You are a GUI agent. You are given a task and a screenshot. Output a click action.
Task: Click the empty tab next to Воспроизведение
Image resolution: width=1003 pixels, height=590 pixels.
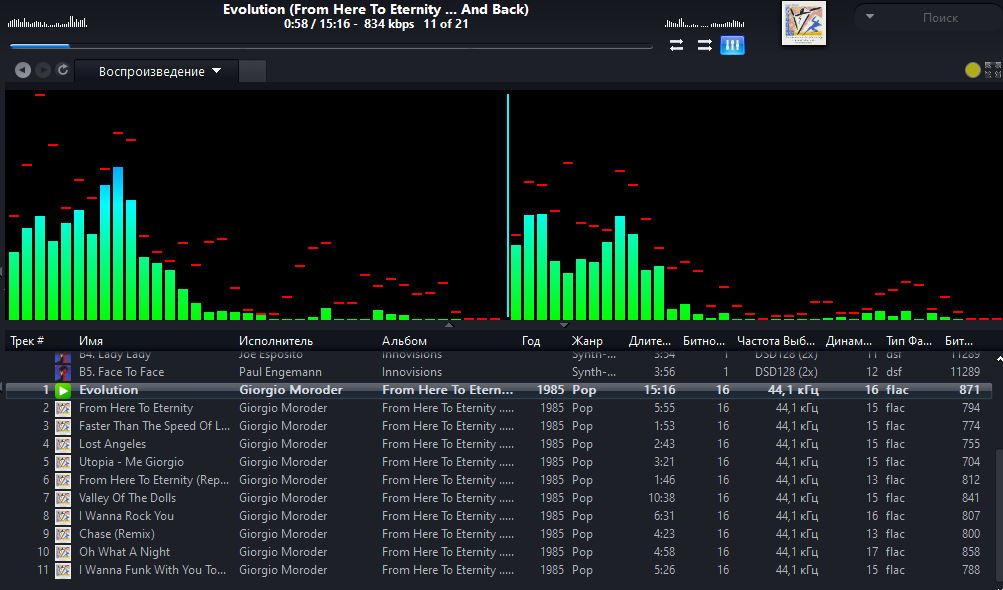tap(253, 71)
